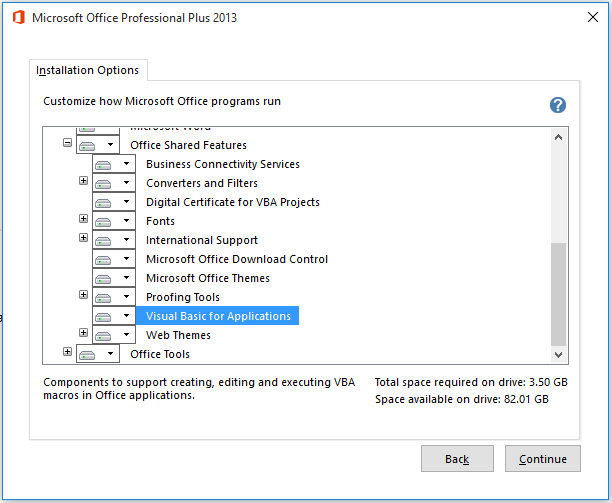Open install dropdown for Business Connectivity Services
This screenshot has width=612, height=503.
click(x=114, y=164)
